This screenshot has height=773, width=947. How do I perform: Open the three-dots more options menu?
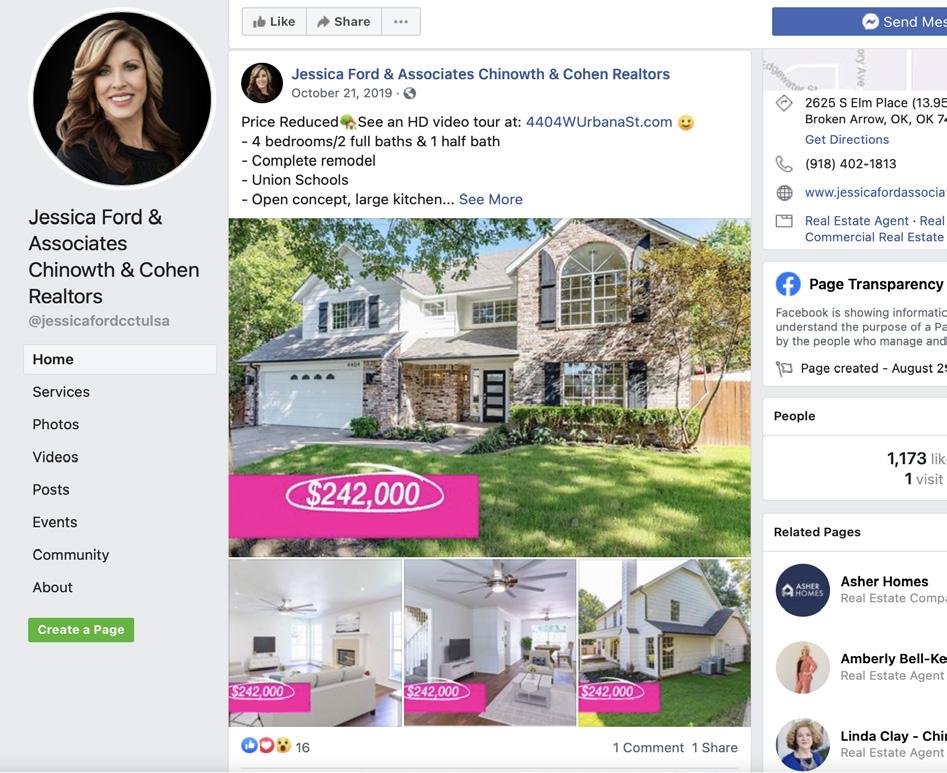(x=400, y=22)
